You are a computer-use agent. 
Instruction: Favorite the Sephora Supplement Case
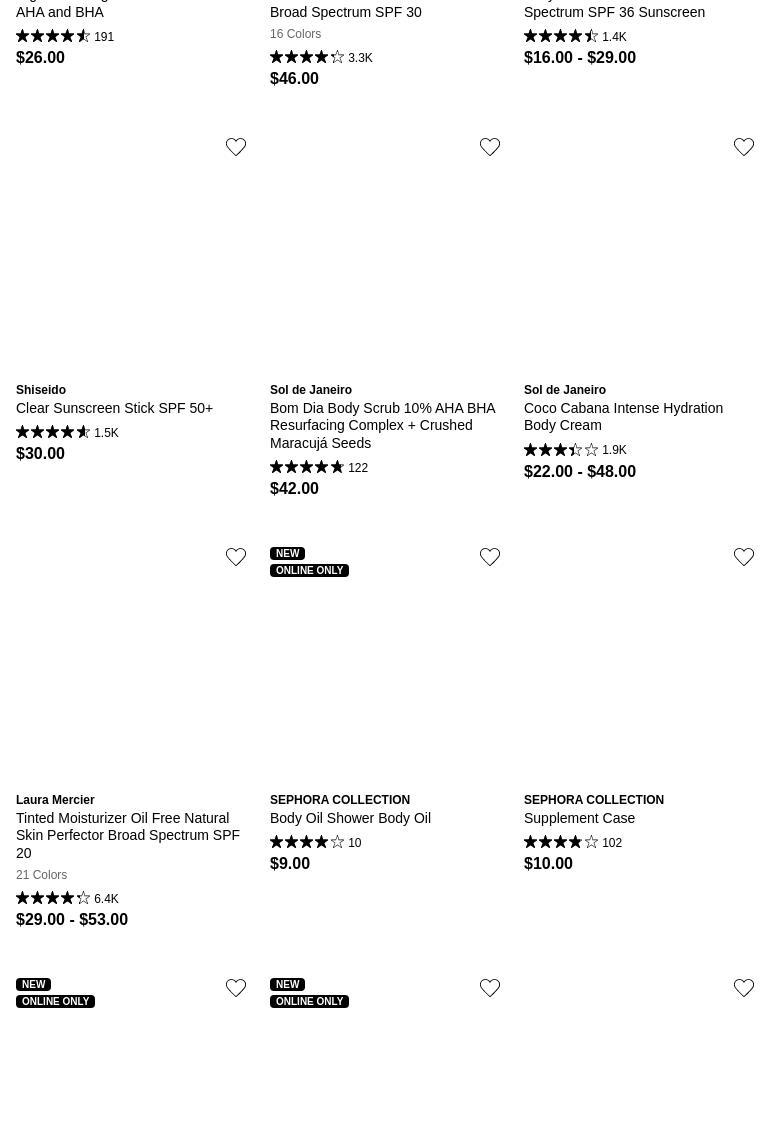[x=744, y=557]
